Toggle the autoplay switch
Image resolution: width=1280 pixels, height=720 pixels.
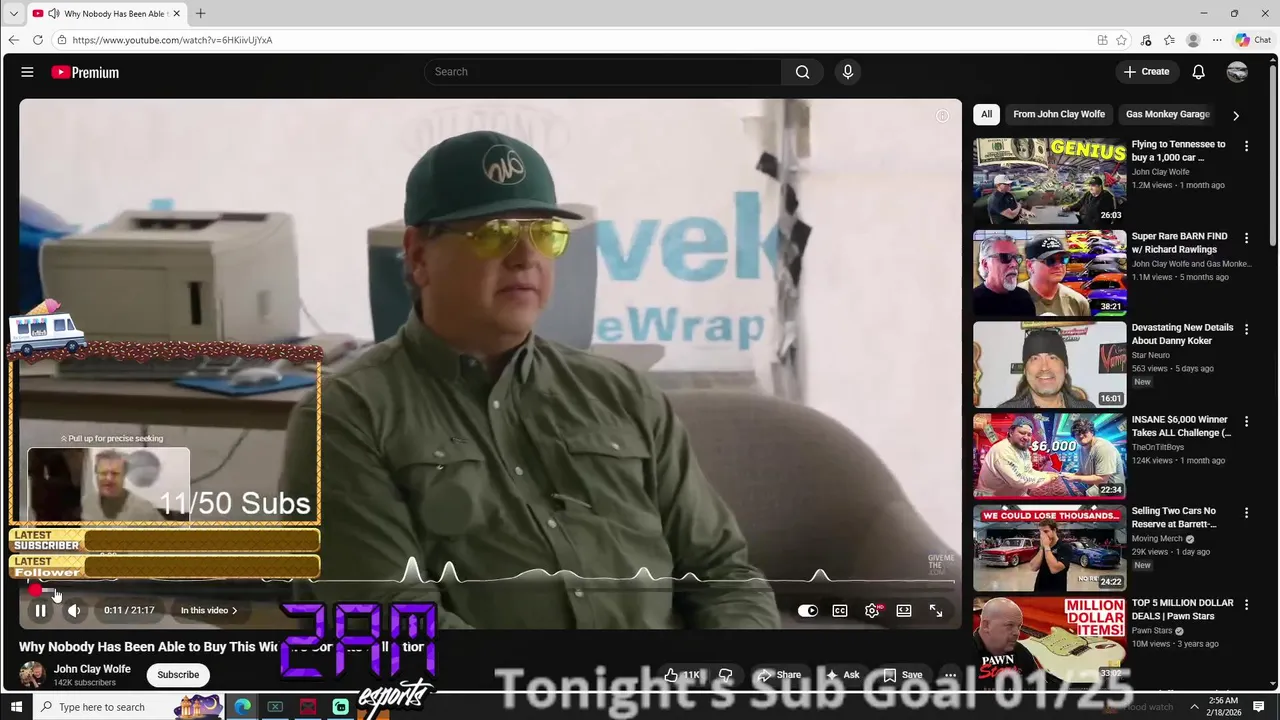coord(808,610)
